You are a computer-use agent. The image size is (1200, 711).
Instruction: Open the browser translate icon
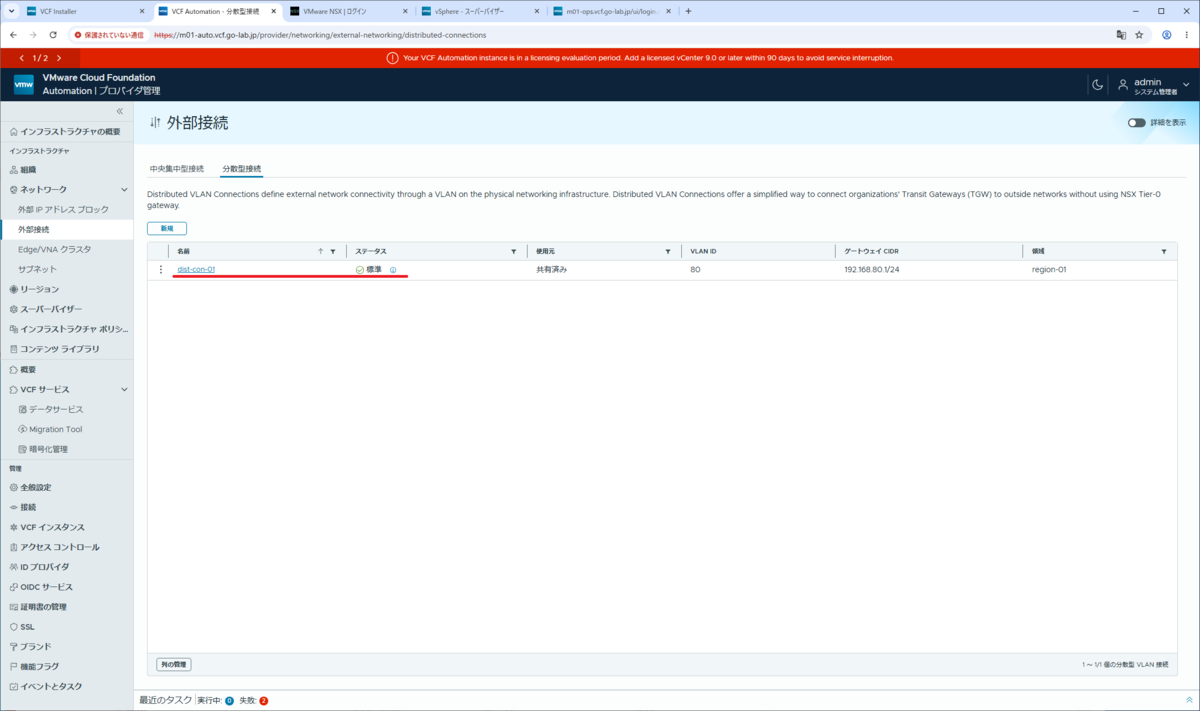pos(1121,34)
